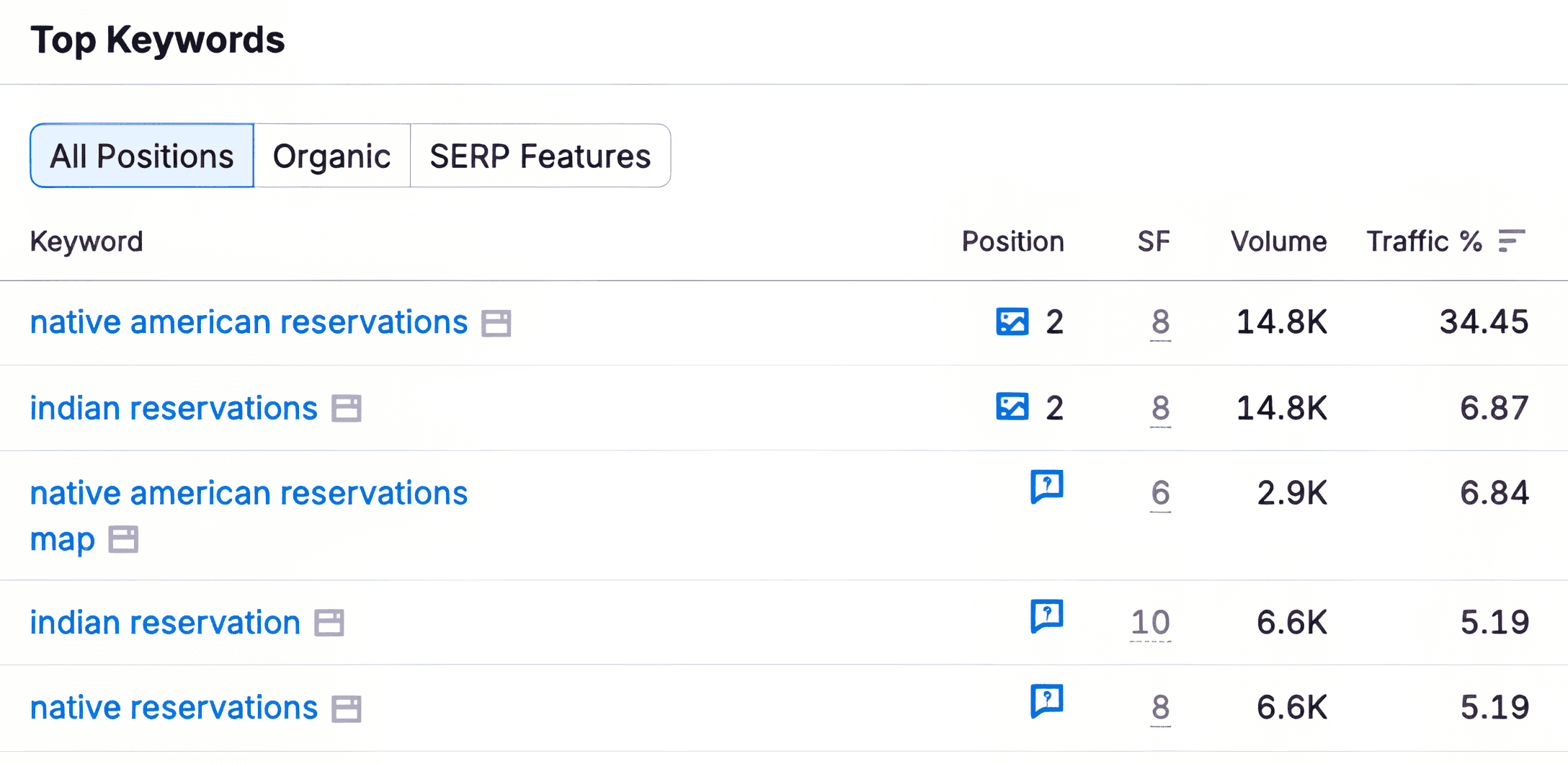Select the All Positions tab
1568x764 pixels.
click(141, 156)
